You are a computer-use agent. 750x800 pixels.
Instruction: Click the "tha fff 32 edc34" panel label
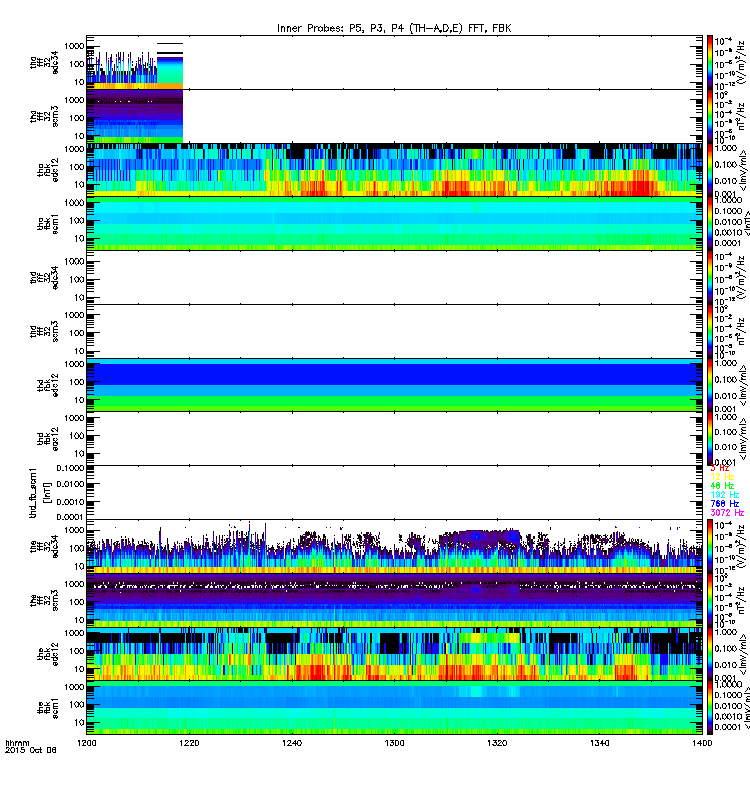pyautogui.click(x=44, y=63)
